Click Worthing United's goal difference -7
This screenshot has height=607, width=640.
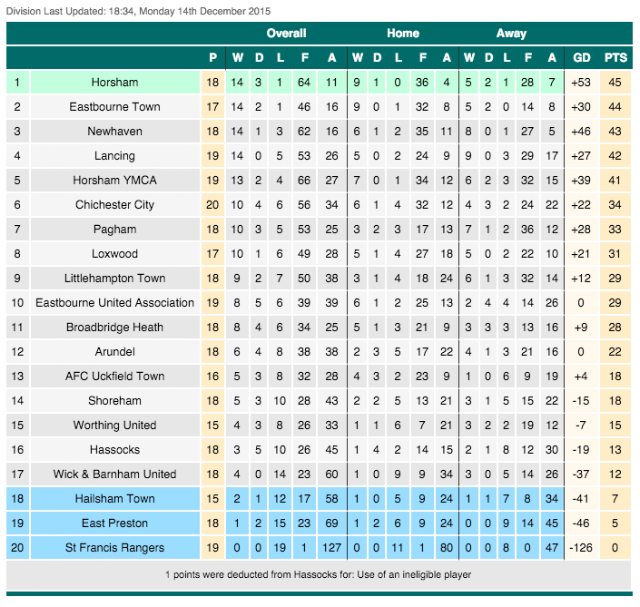(581, 425)
